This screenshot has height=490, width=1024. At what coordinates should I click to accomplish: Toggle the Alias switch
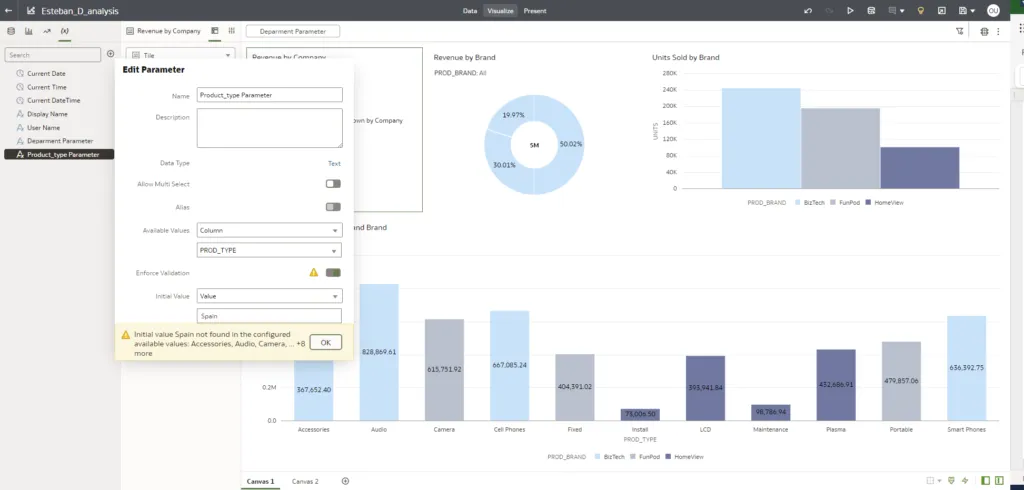[x=333, y=207]
